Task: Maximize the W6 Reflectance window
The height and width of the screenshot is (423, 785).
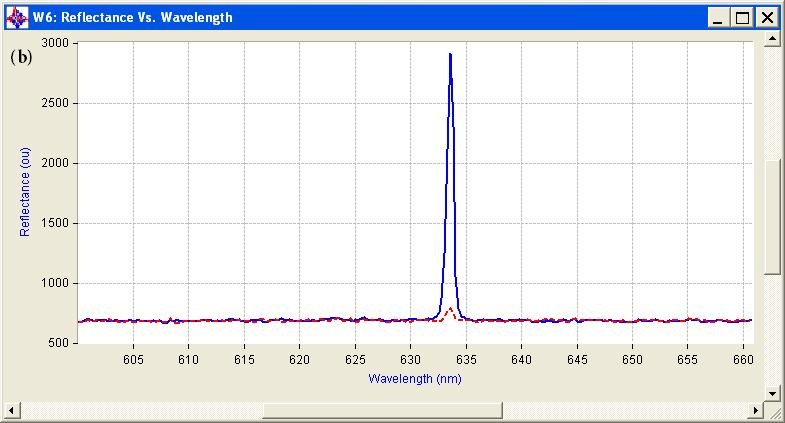Action: (742, 18)
